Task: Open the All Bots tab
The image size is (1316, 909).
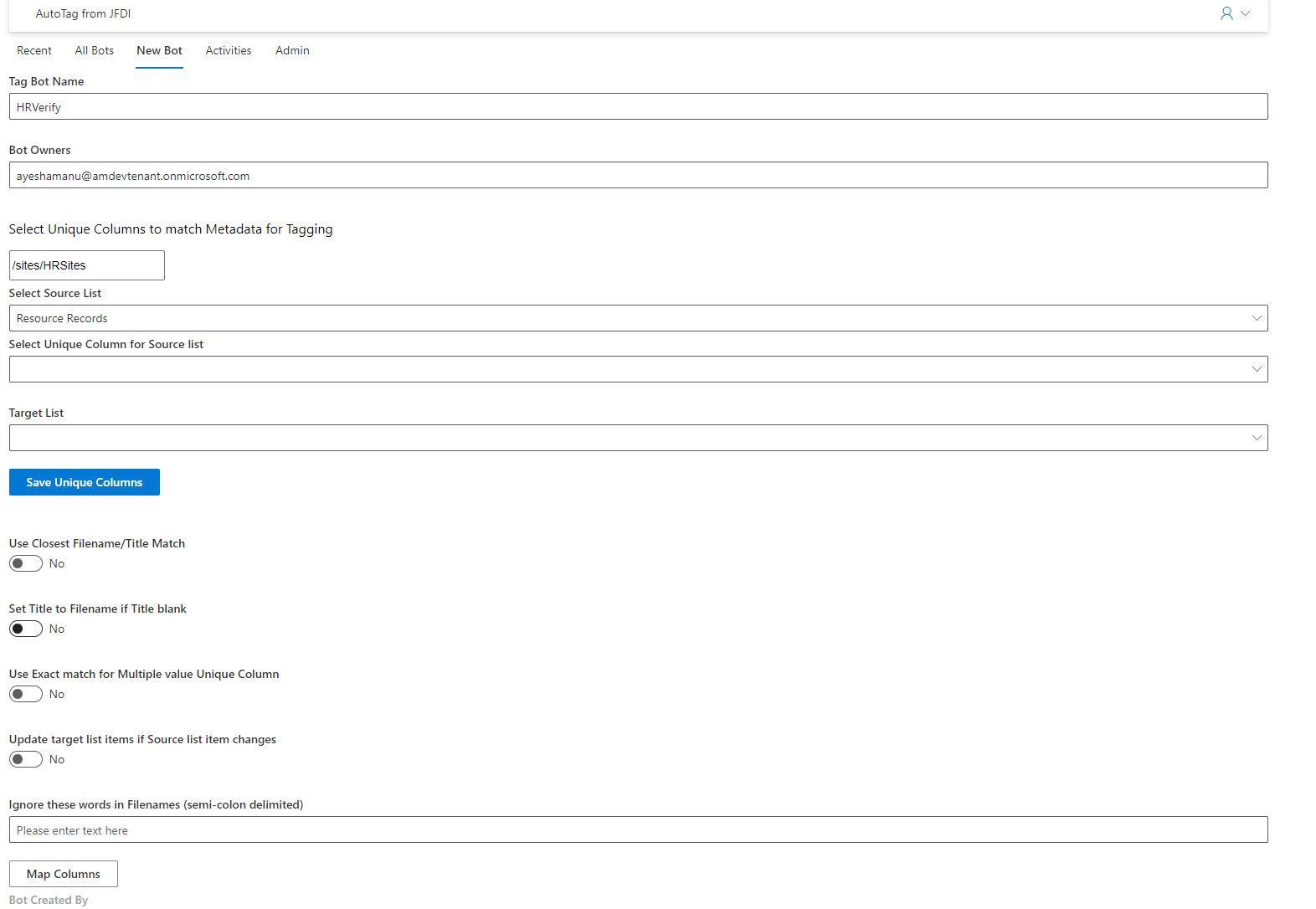Action: point(95,50)
